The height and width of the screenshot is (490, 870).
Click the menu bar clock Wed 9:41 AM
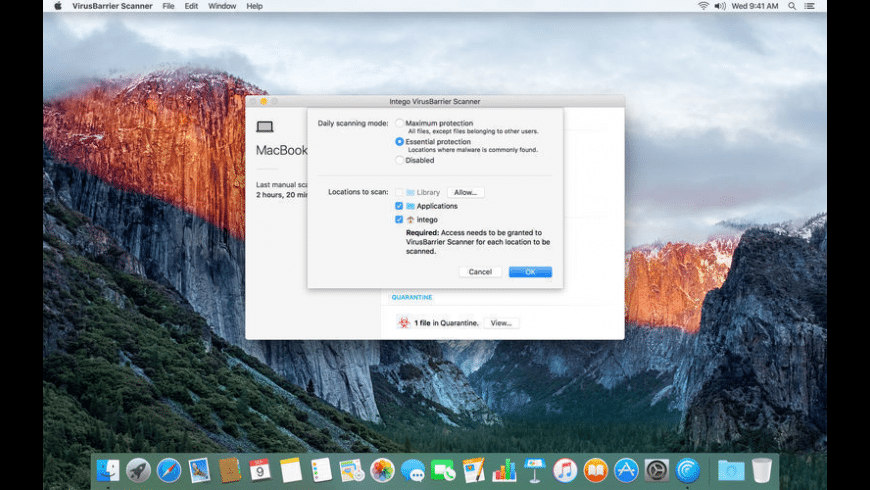pyautogui.click(x=755, y=6)
